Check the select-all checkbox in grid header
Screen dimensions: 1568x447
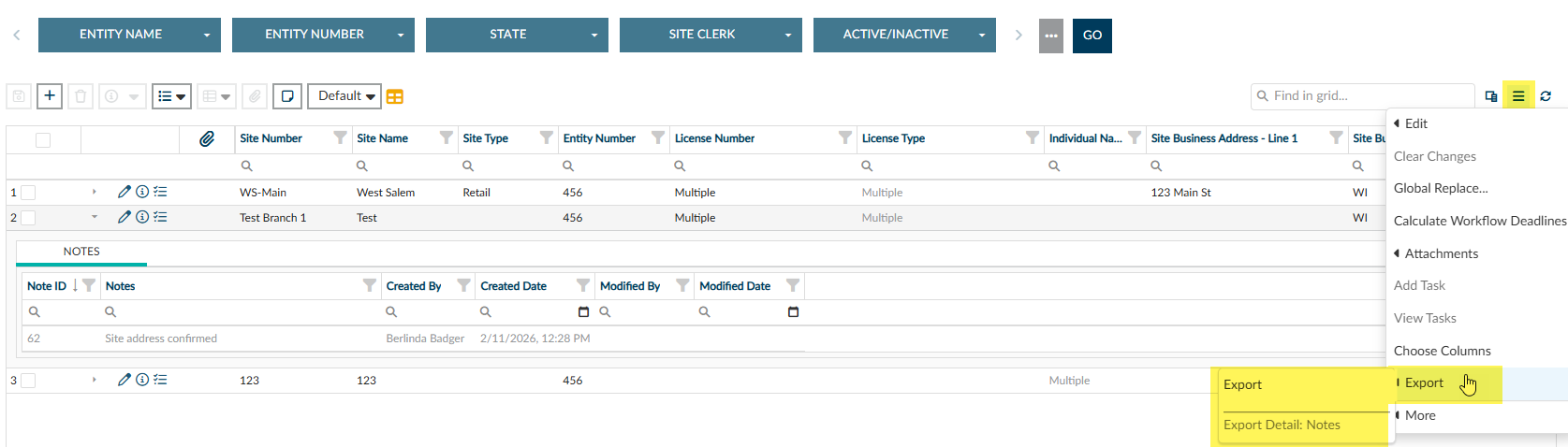pos(43,140)
